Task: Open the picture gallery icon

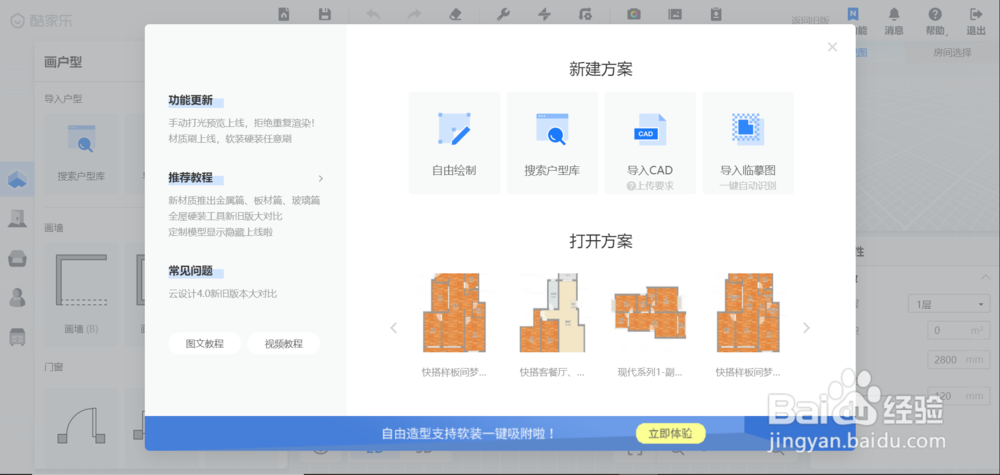Action: (675, 14)
